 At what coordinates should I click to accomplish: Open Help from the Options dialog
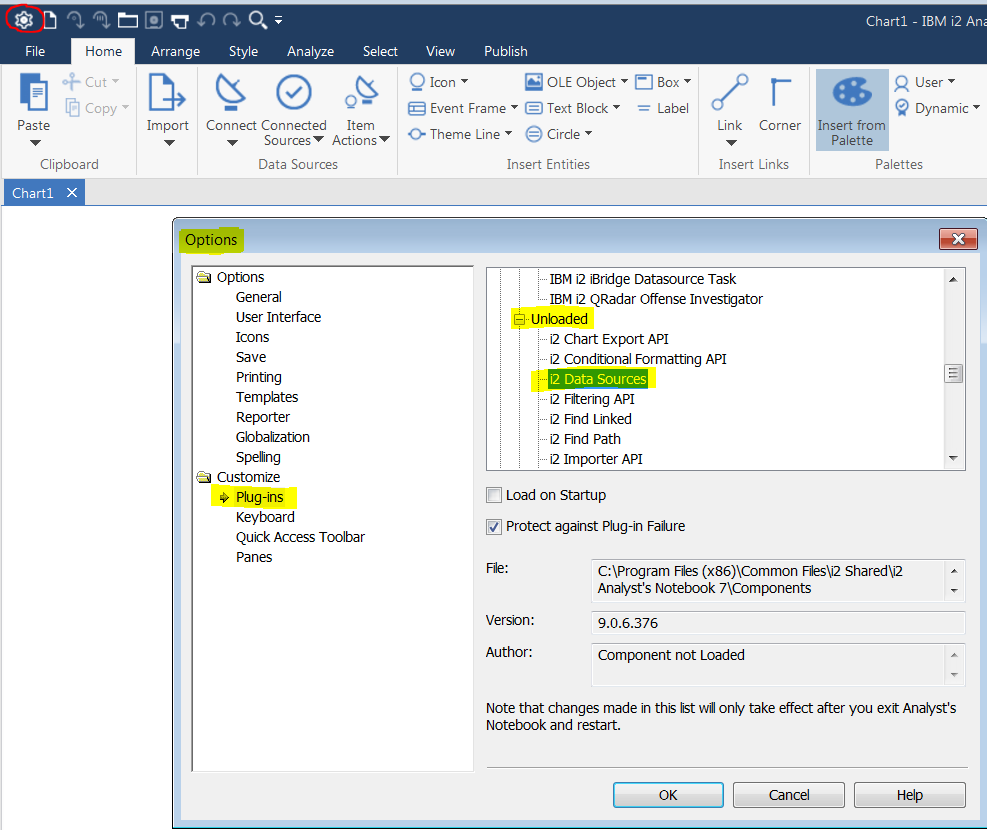pyautogui.click(x=909, y=795)
